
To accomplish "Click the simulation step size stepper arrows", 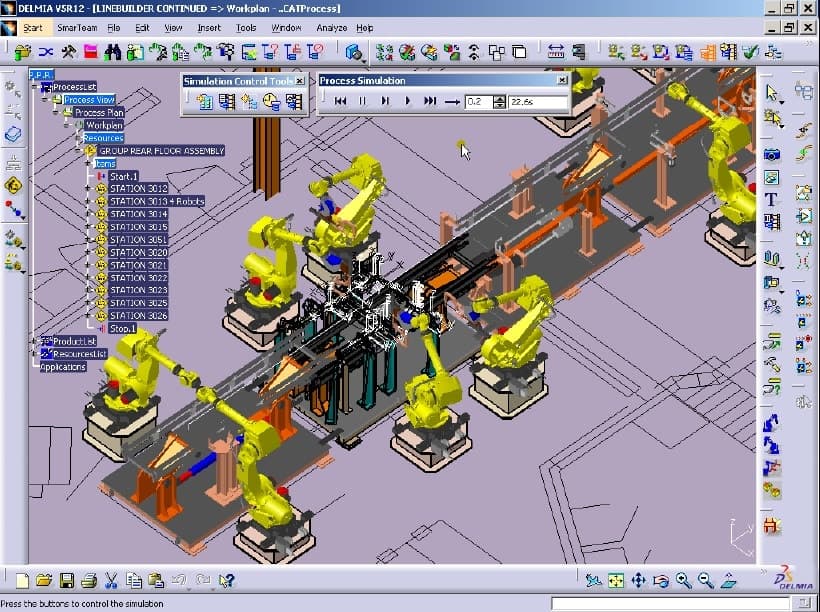I will (501, 101).
